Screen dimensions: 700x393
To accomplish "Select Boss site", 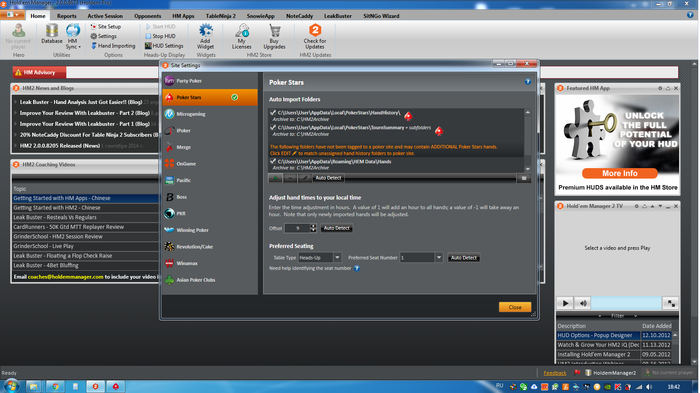I will click(210, 196).
